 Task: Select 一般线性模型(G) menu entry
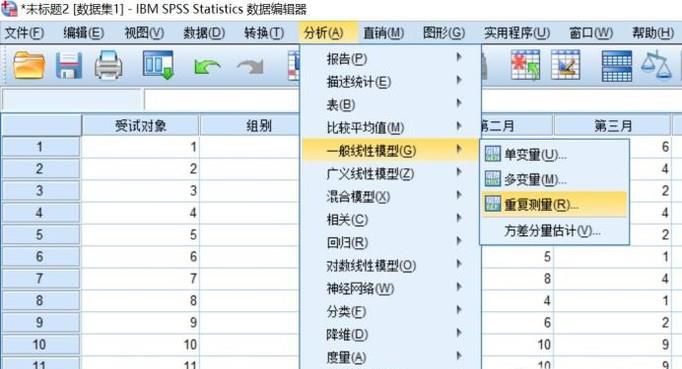pyautogui.click(x=391, y=151)
